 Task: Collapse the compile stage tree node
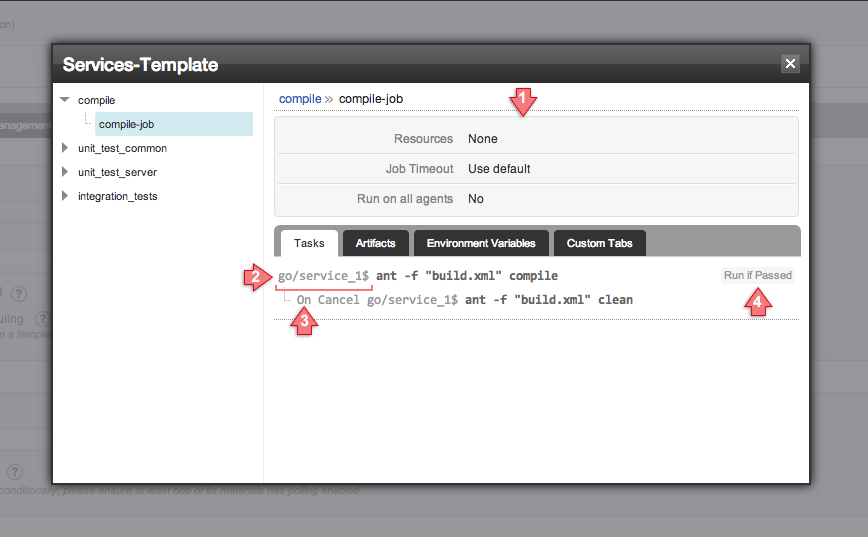[x=65, y=100]
